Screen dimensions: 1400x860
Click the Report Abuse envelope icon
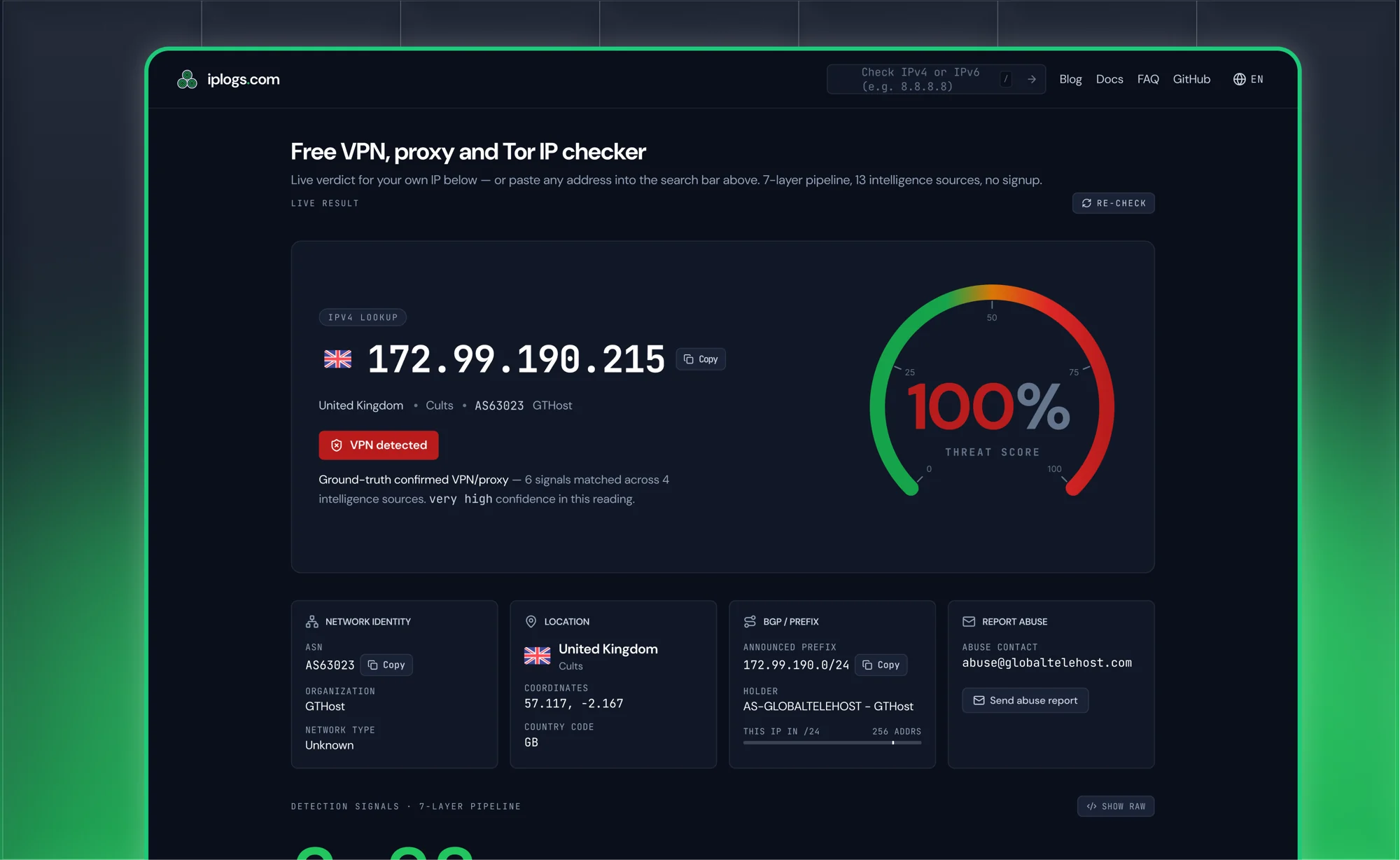969,622
